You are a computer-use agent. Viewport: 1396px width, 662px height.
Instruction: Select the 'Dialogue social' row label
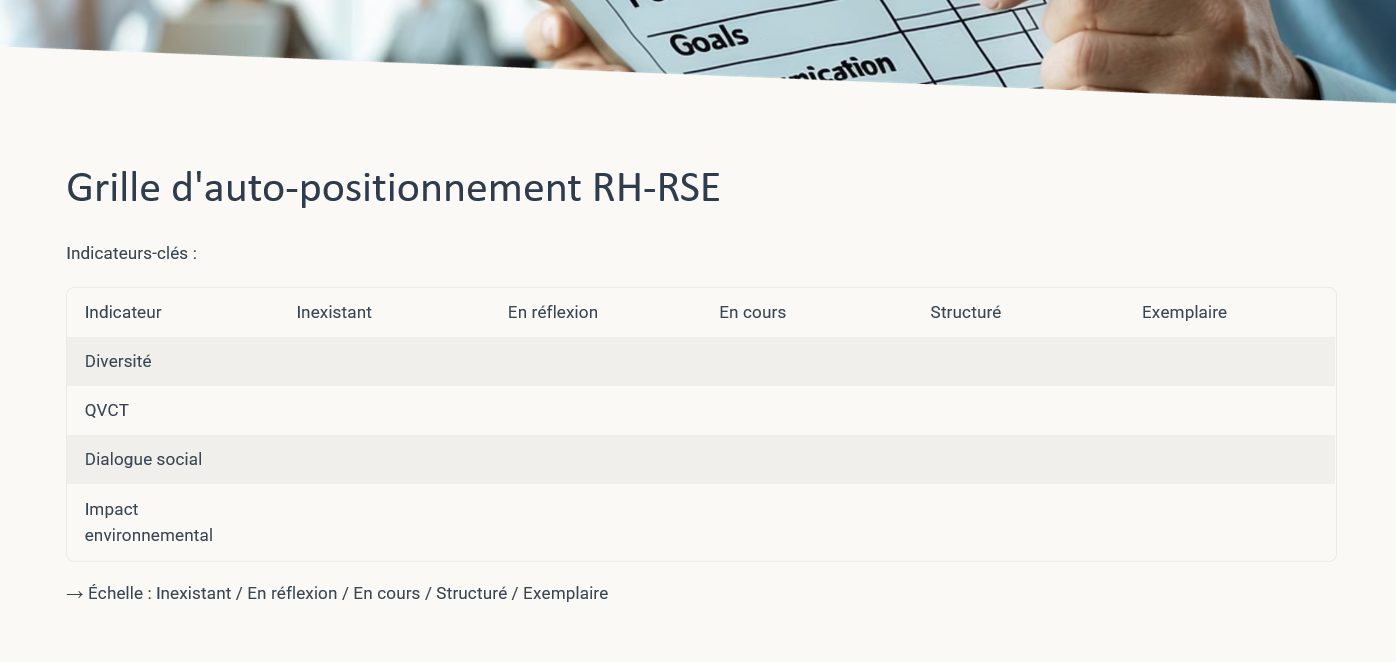143,459
